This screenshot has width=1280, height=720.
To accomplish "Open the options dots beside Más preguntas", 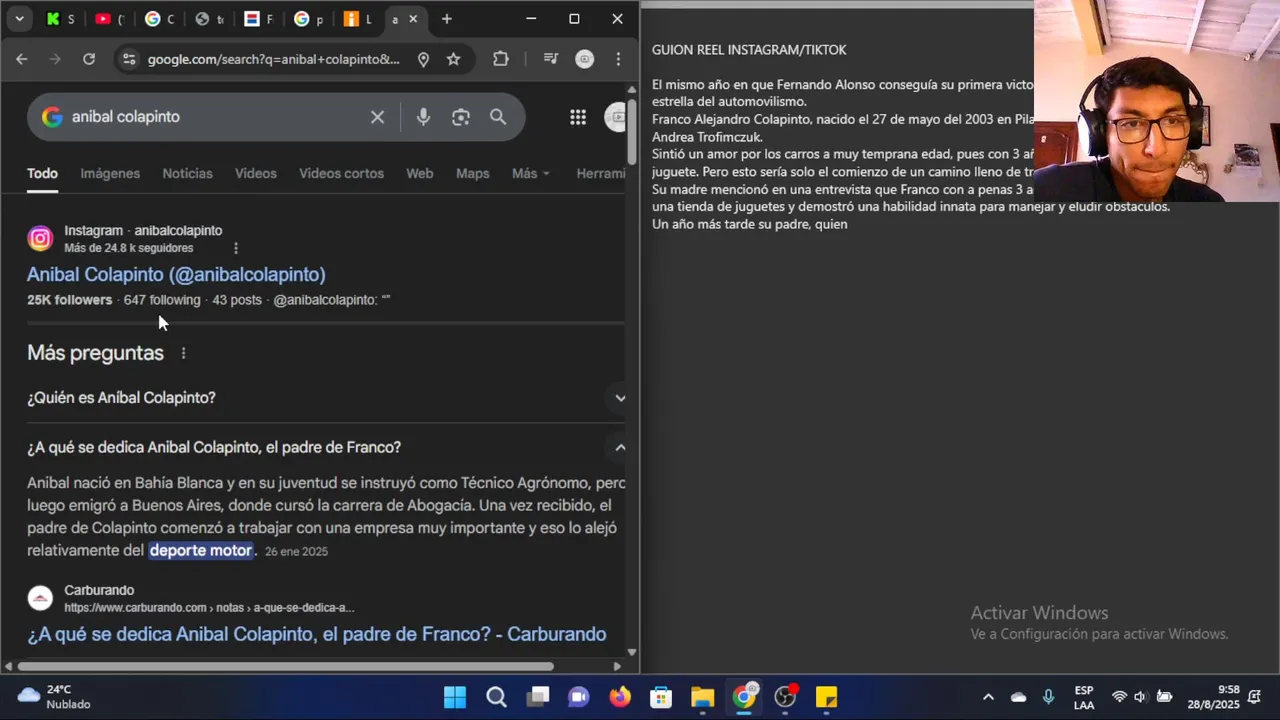I will (183, 353).
